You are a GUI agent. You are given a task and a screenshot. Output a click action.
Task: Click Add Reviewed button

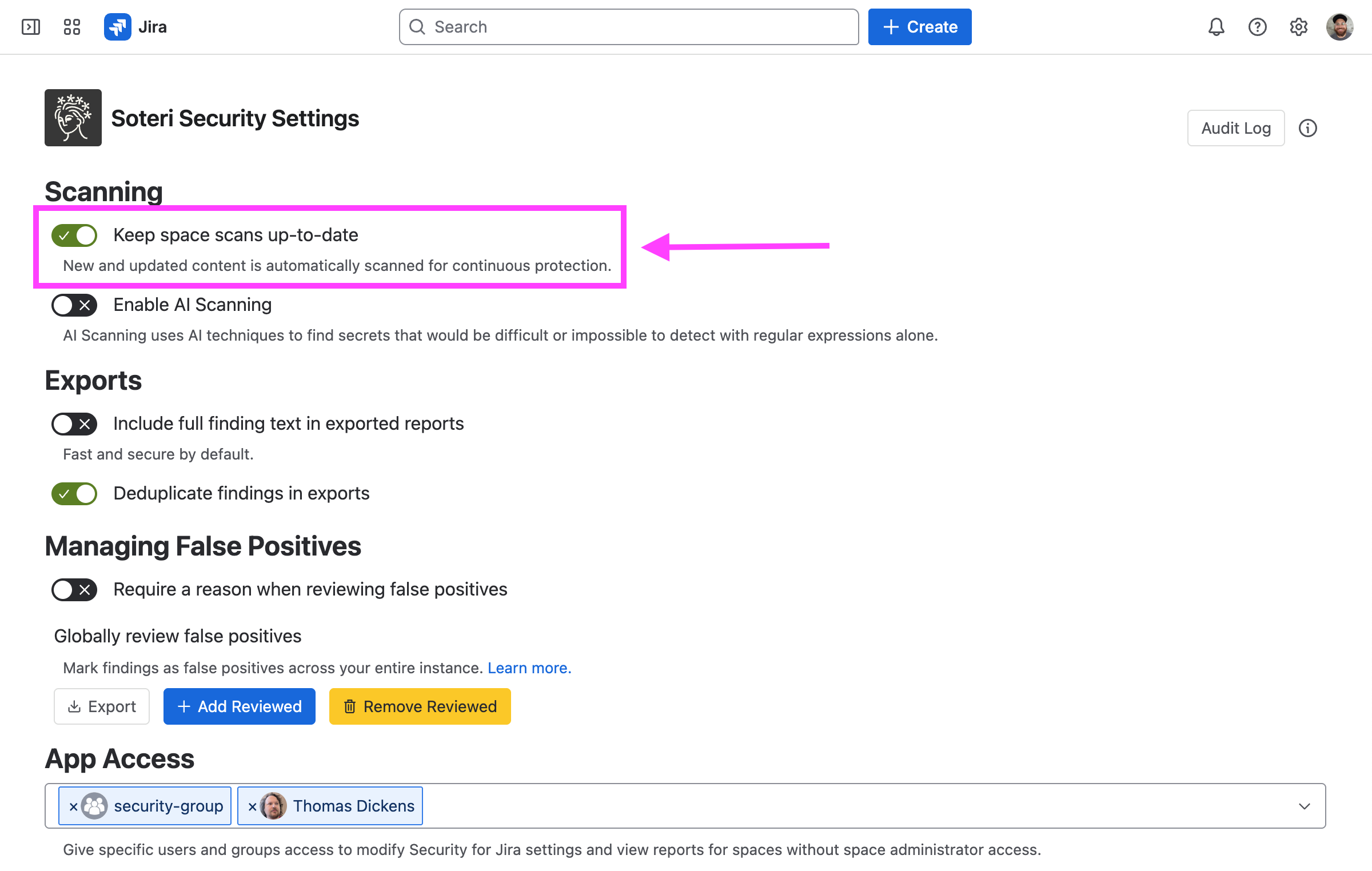pyautogui.click(x=240, y=706)
